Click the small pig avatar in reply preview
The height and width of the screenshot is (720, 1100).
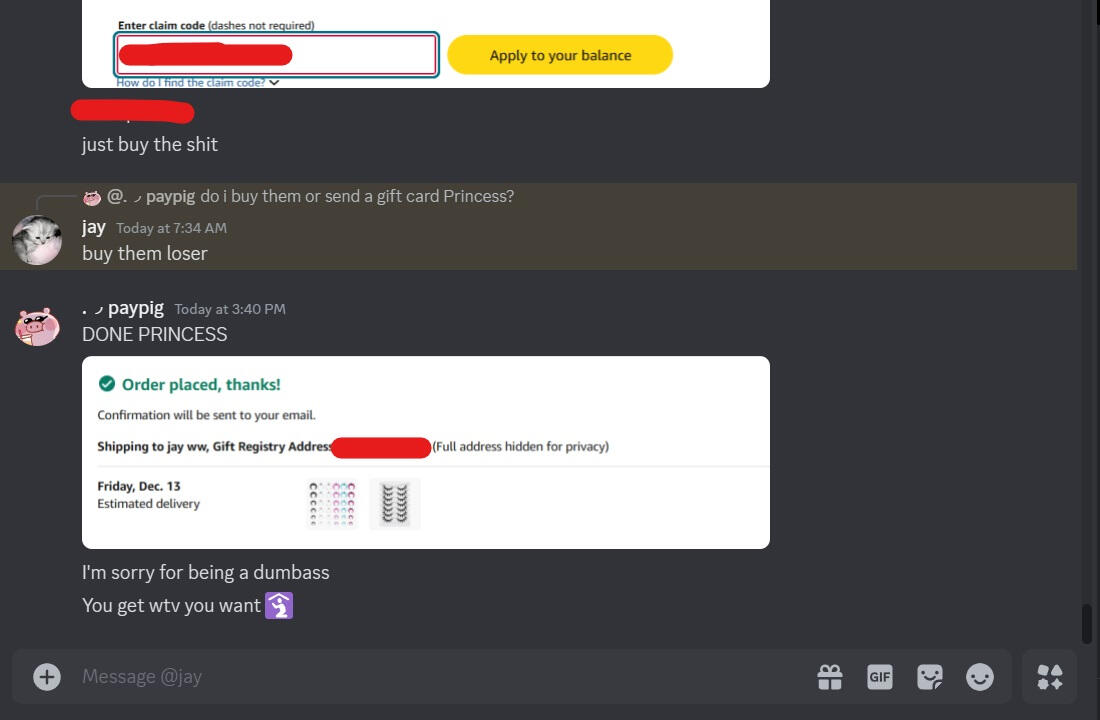[x=92, y=197]
